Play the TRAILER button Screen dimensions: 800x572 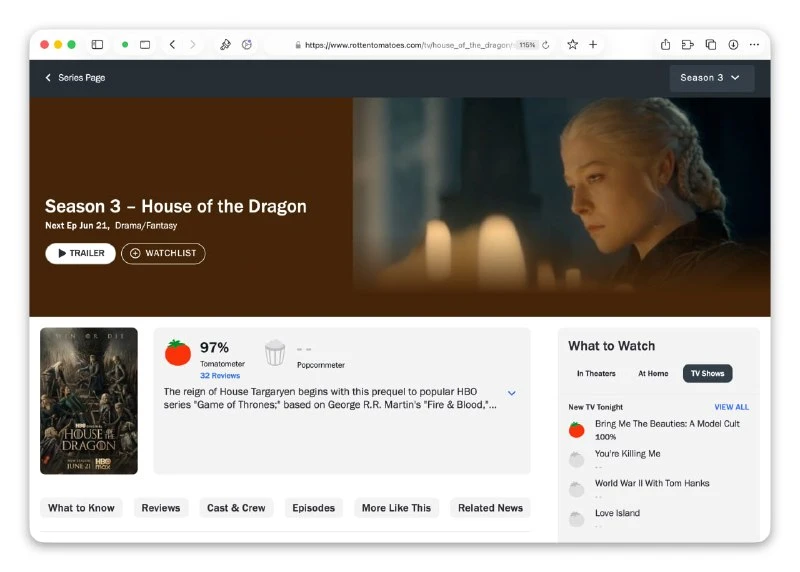(x=81, y=253)
